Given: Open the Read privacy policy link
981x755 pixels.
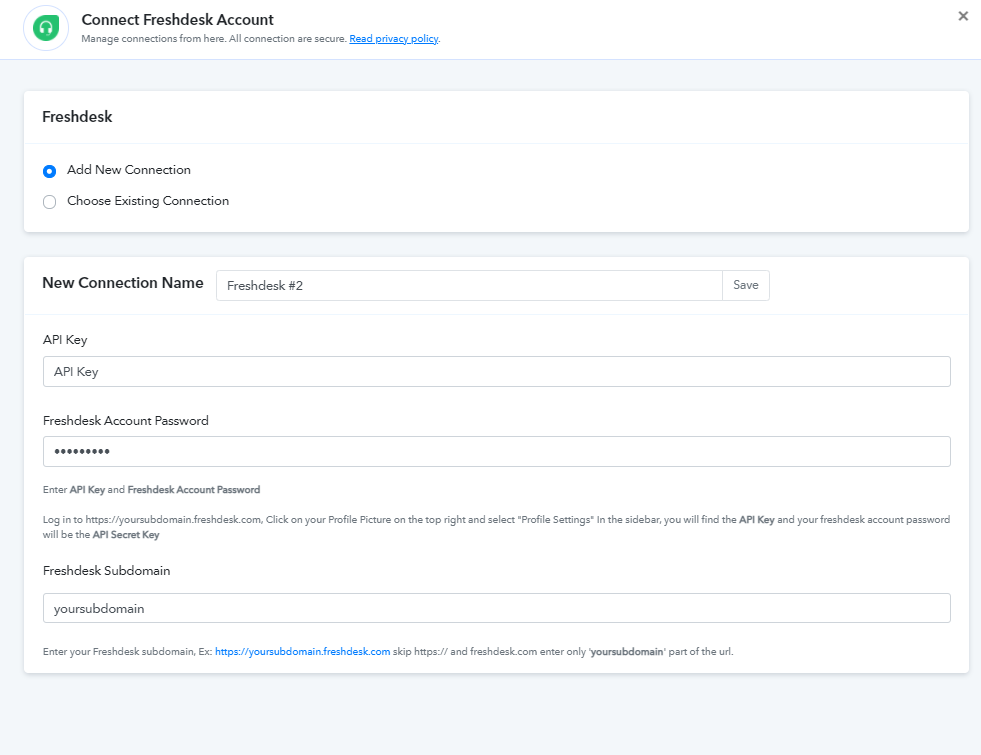Looking at the screenshot, I should point(394,39).
